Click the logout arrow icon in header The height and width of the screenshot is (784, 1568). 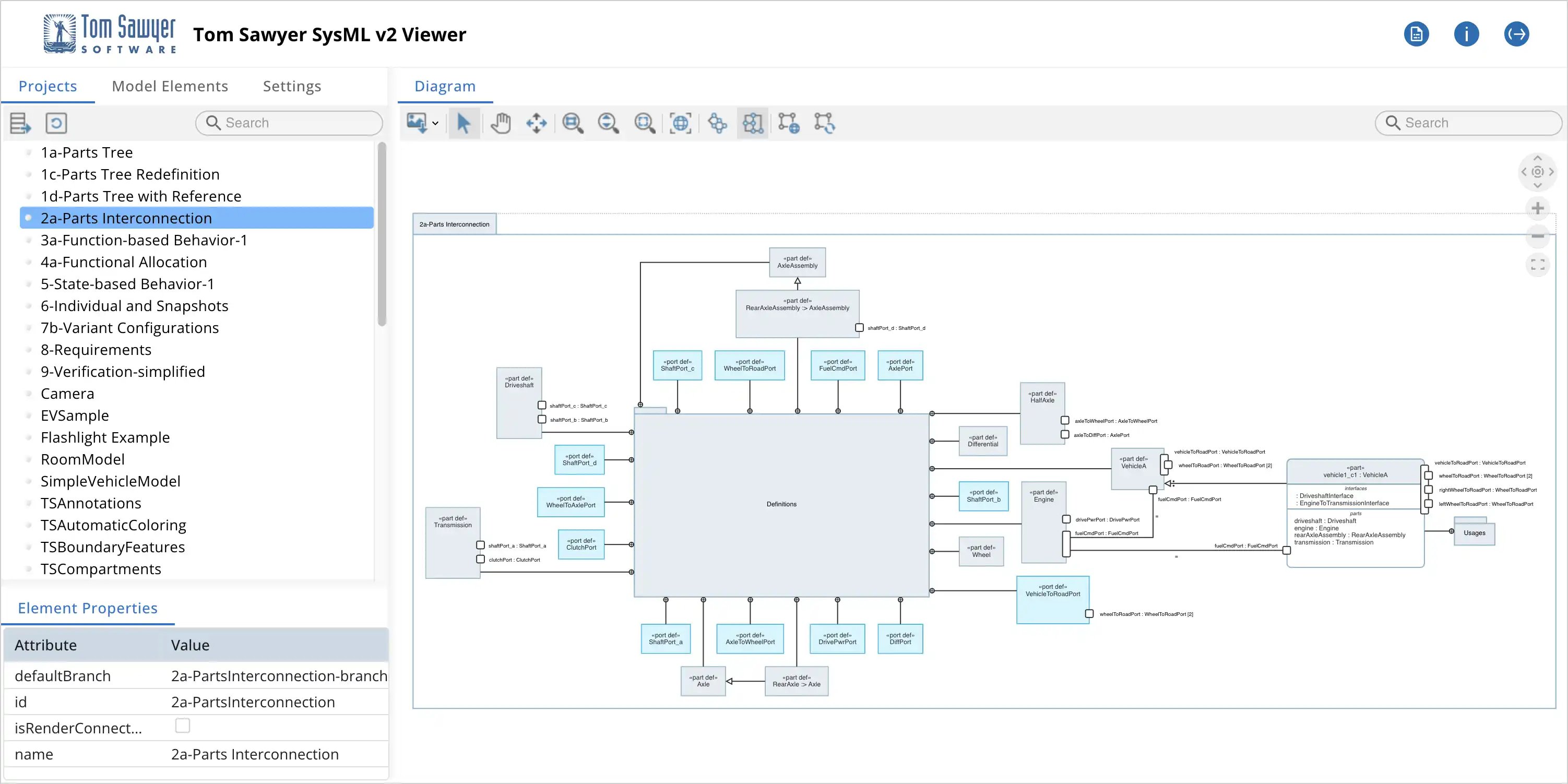click(x=1516, y=34)
